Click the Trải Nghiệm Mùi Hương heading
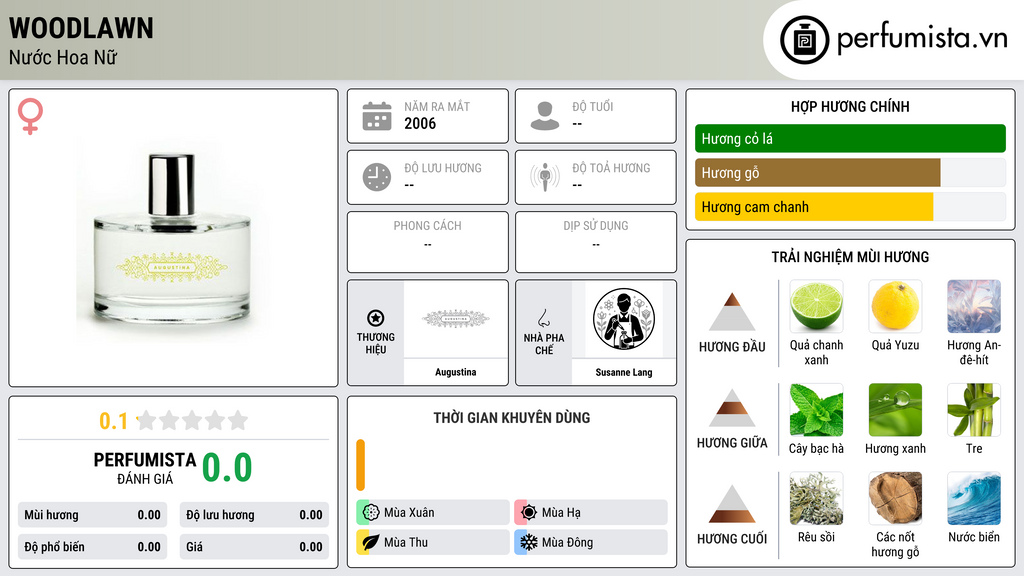1024x576 pixels. click(x=850, y=257)
